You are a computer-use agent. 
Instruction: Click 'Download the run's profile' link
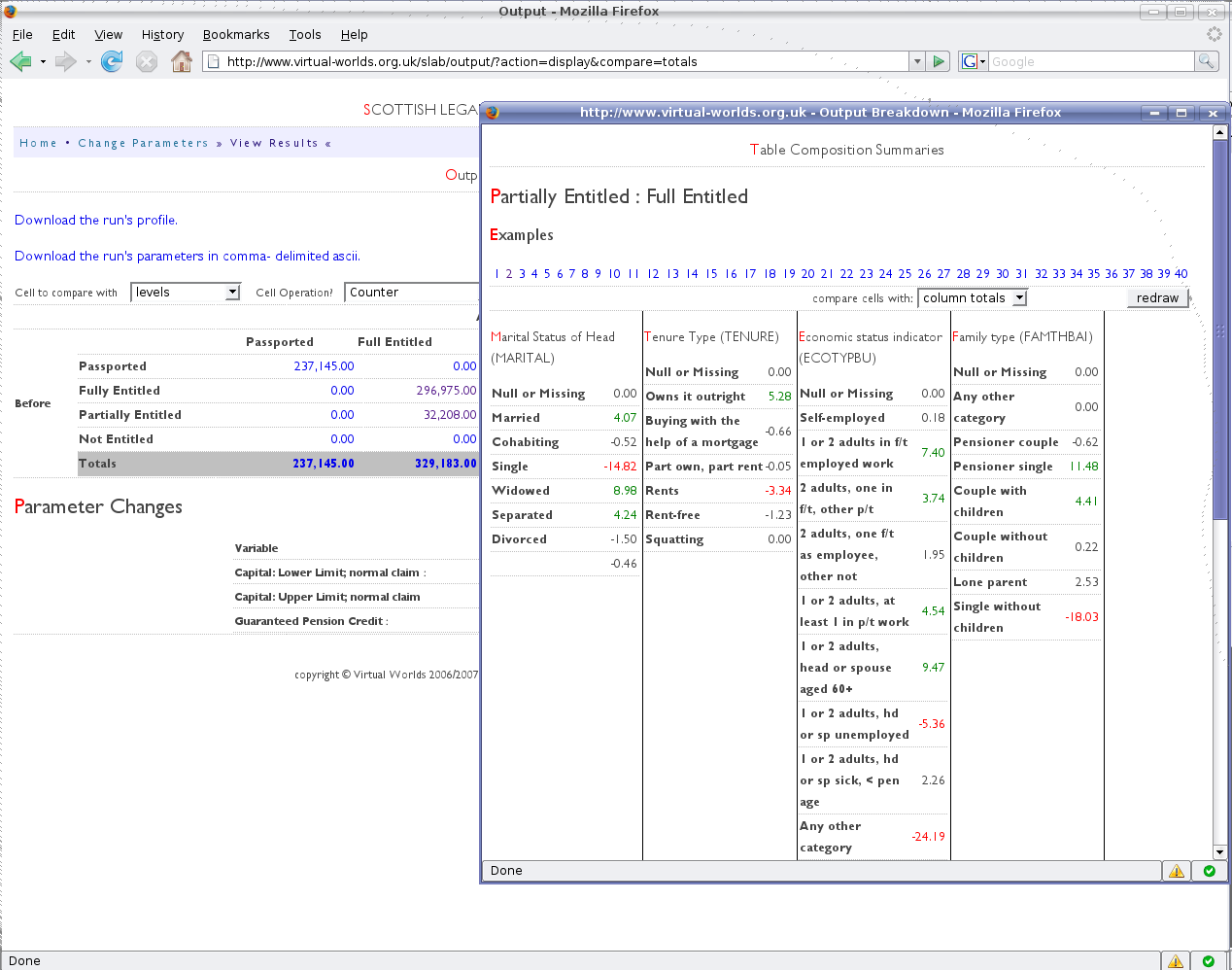[x=95, y=221]
